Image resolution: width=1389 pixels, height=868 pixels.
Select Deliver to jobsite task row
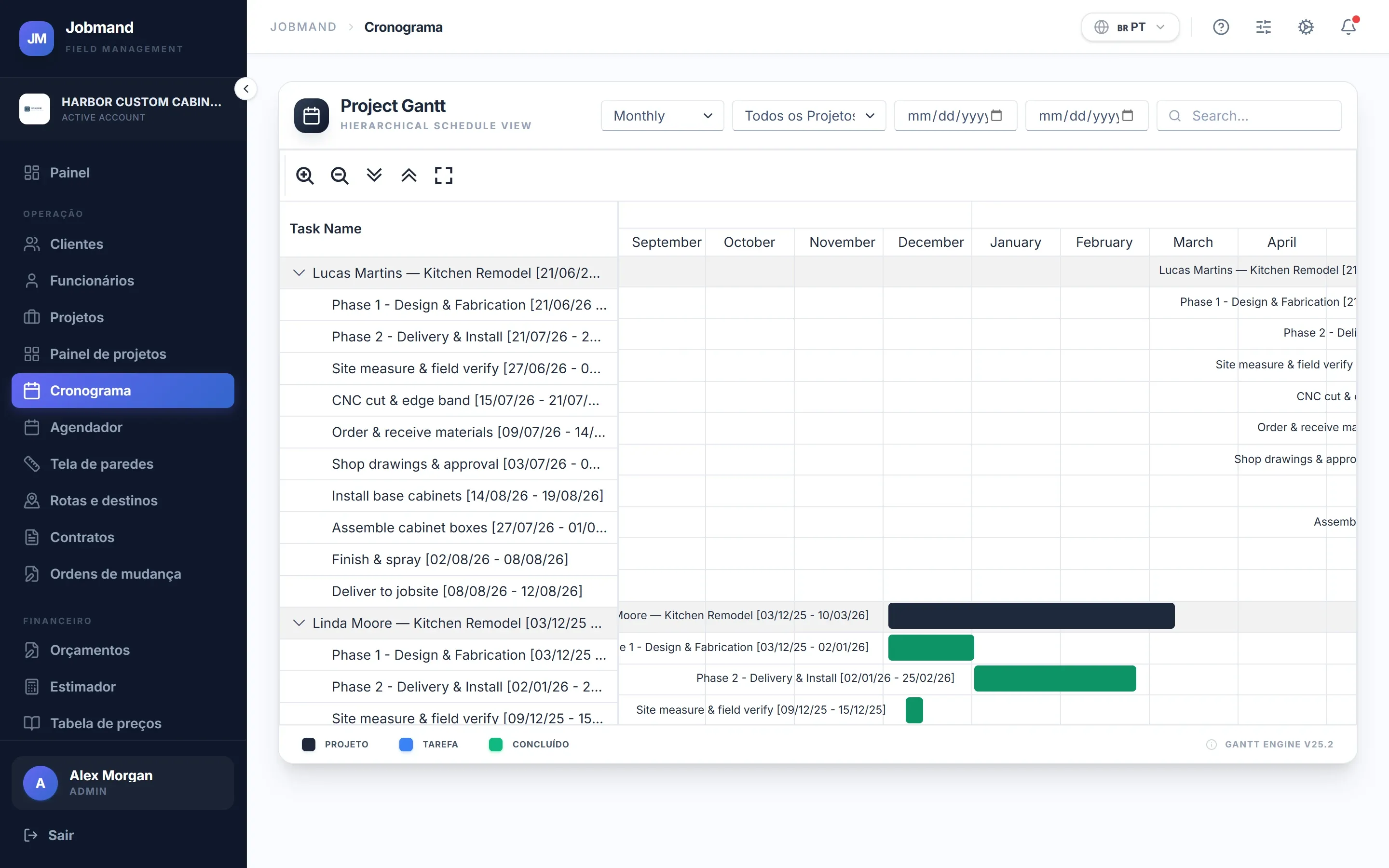tap(449, 591)
